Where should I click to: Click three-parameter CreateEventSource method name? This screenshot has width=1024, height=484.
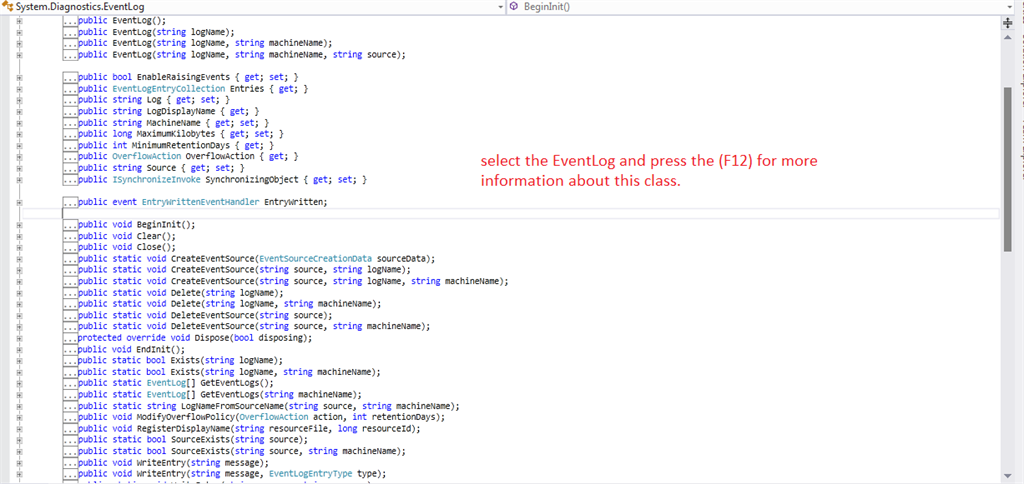pyautogui.click(x=212, y=281)
